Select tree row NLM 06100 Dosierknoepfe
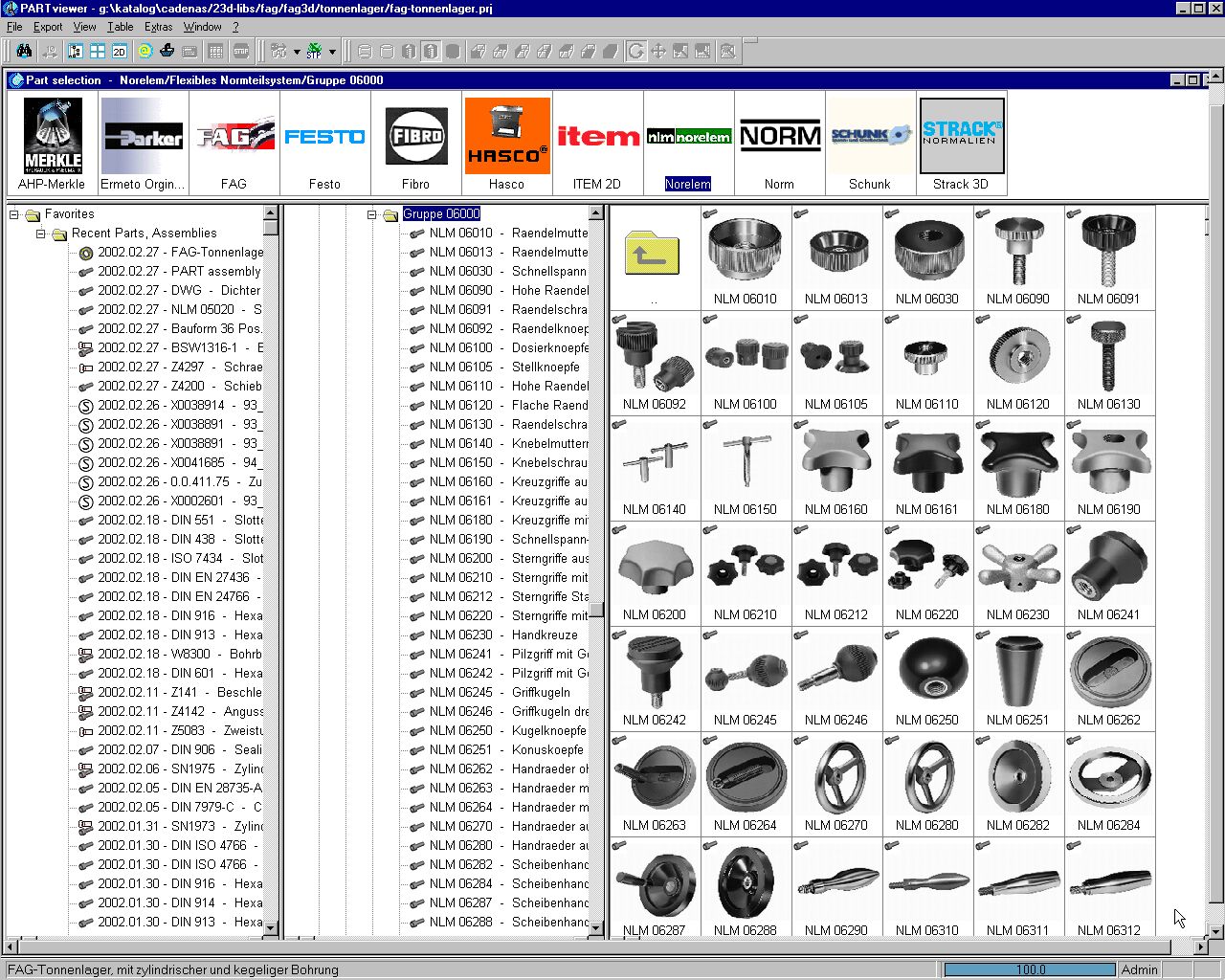Viewport: 1225px width, 980px height. pyautogui.click(x=498, y=347)
